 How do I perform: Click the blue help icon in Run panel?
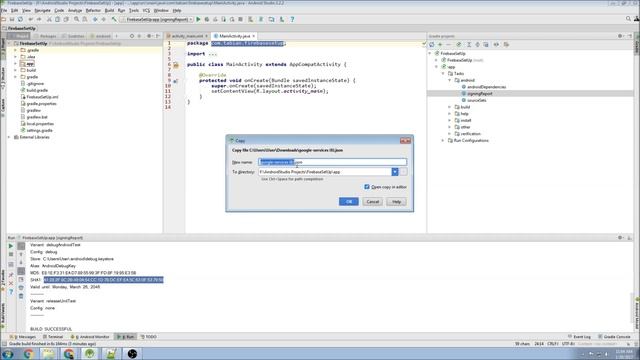pos(11,292)
